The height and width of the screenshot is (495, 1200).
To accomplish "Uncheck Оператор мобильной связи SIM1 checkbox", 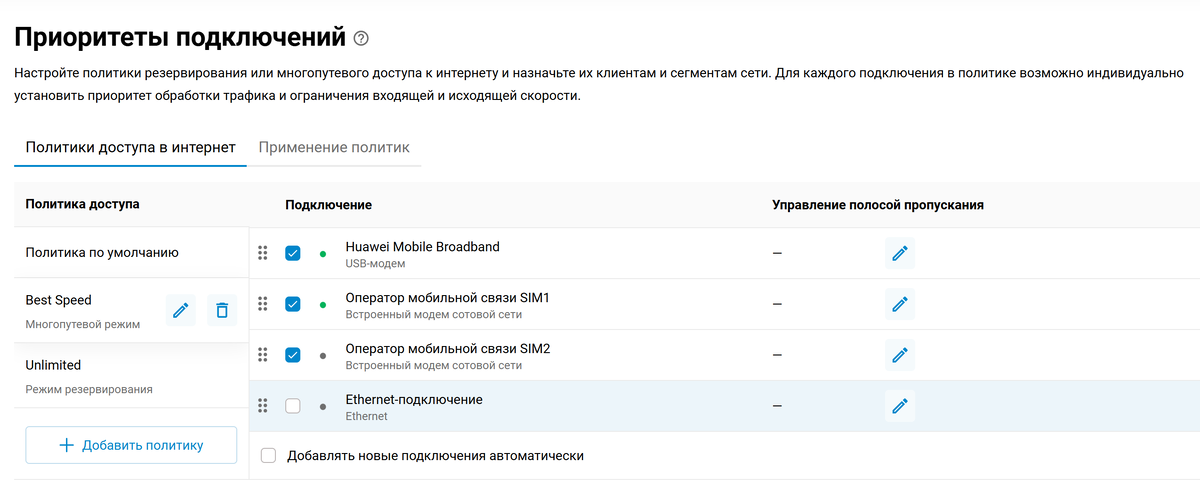I will 292,304.
